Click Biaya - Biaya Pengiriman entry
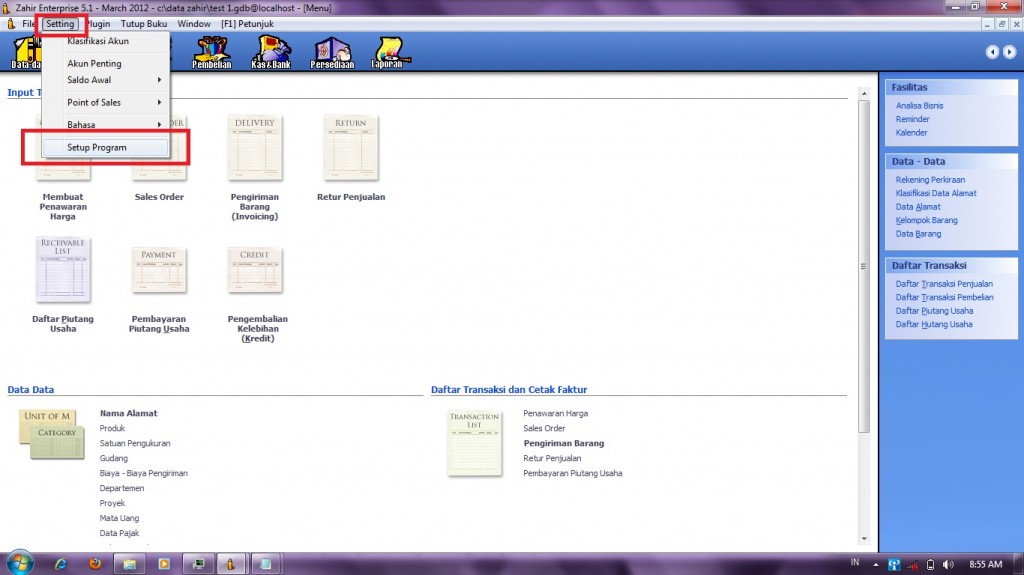This screenshot has width=1024, height=575. [144, 473]
